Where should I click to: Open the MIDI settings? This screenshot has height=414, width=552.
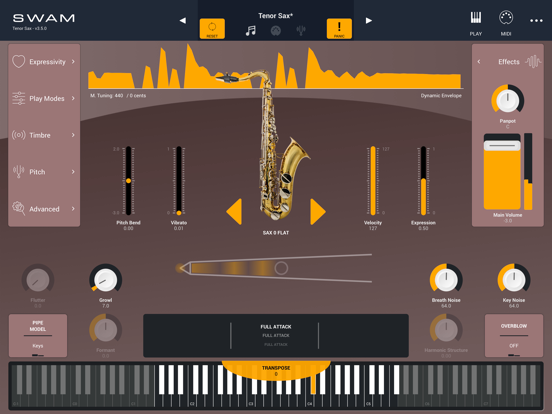(506, 23)
